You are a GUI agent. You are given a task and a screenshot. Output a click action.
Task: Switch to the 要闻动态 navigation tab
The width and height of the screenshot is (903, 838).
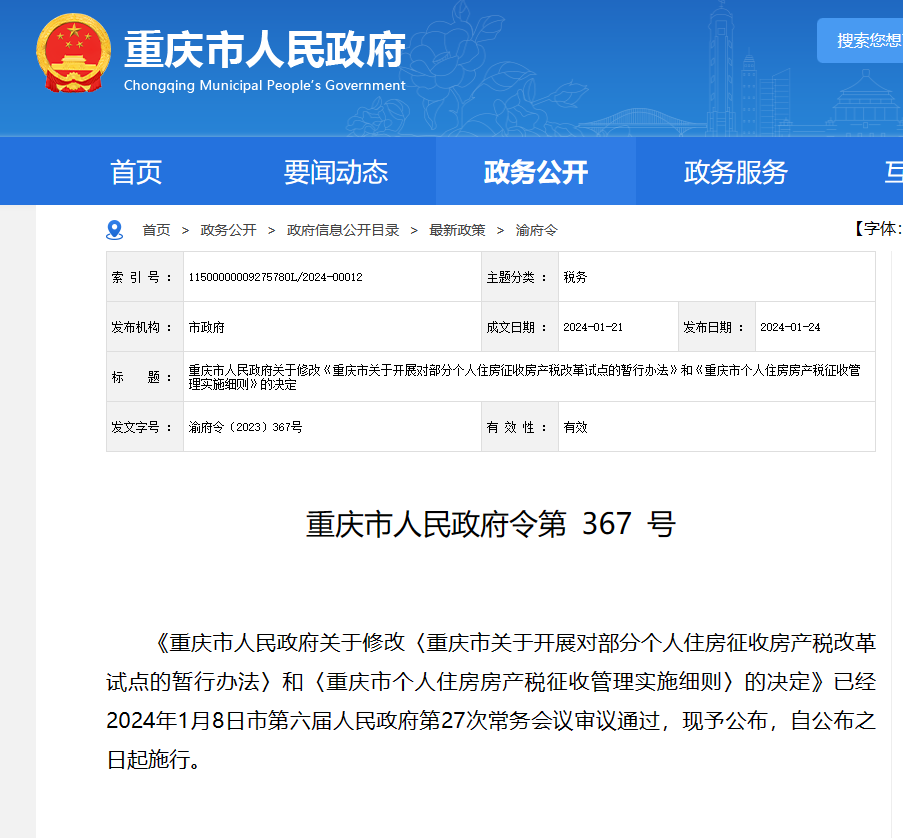(335, 172)
